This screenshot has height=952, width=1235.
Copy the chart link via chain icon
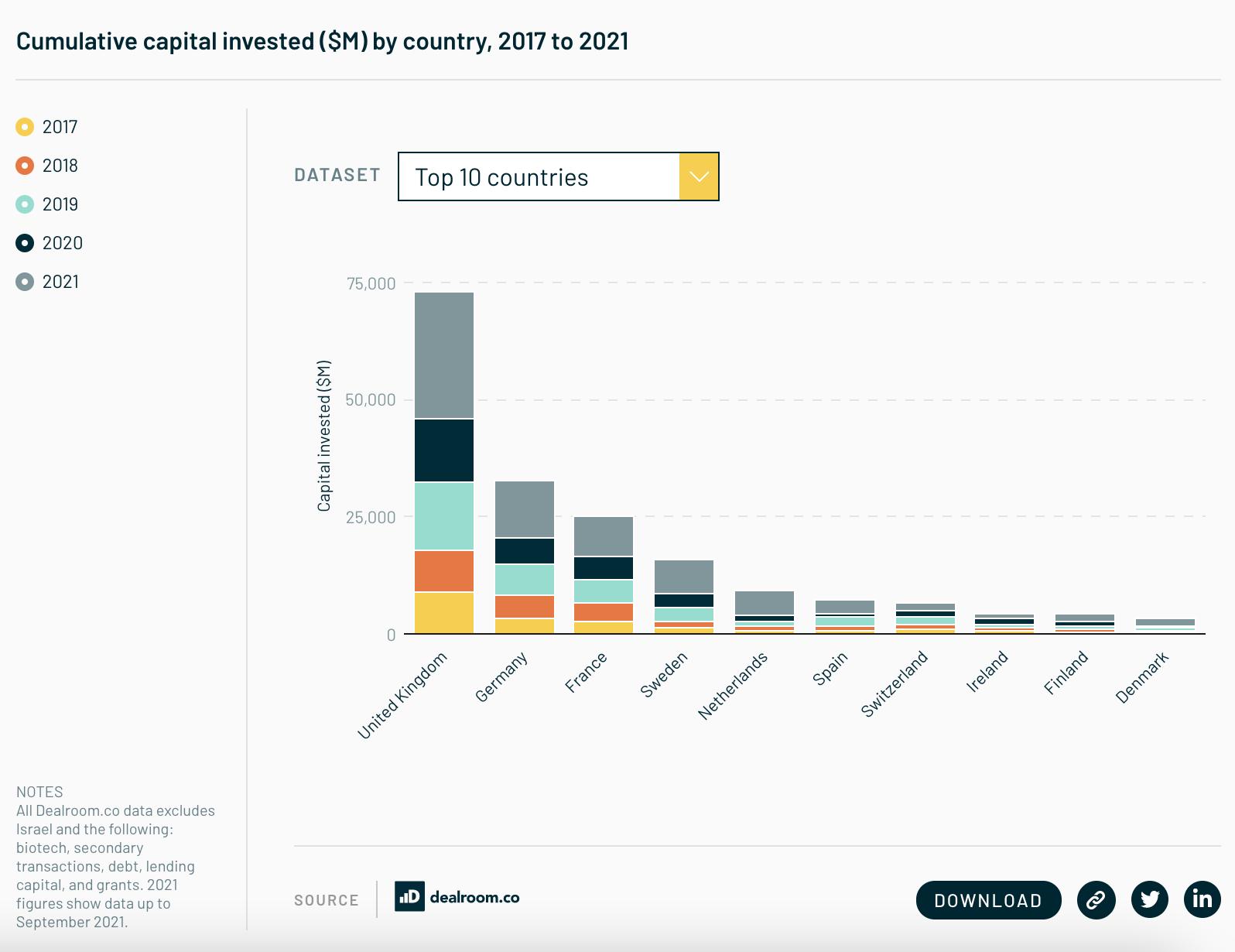pos(1096,900)
